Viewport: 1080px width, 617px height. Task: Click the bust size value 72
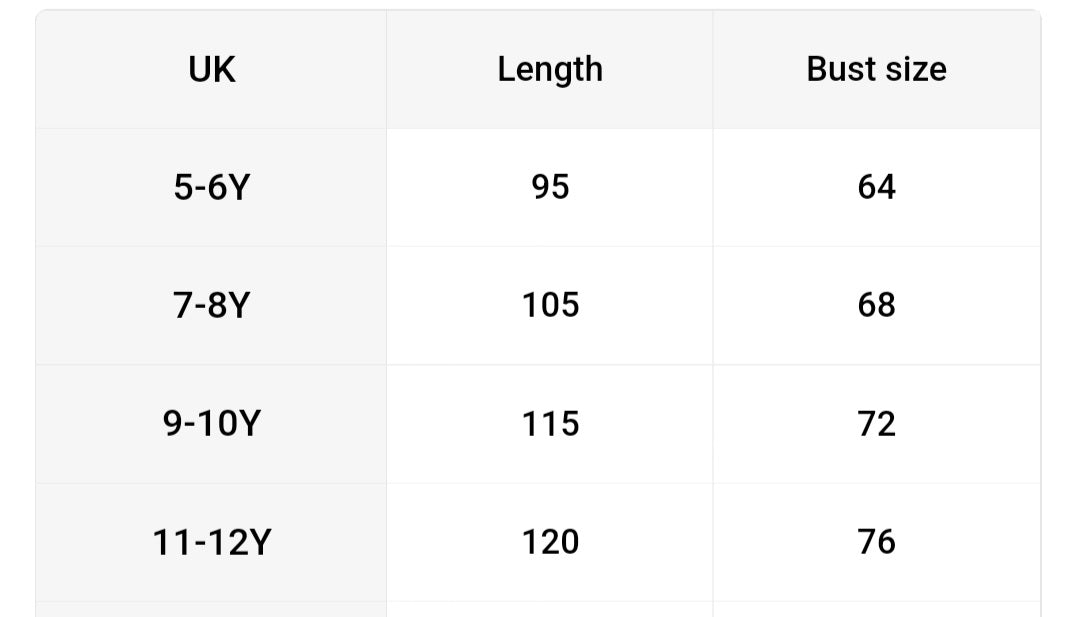(876, 423)
